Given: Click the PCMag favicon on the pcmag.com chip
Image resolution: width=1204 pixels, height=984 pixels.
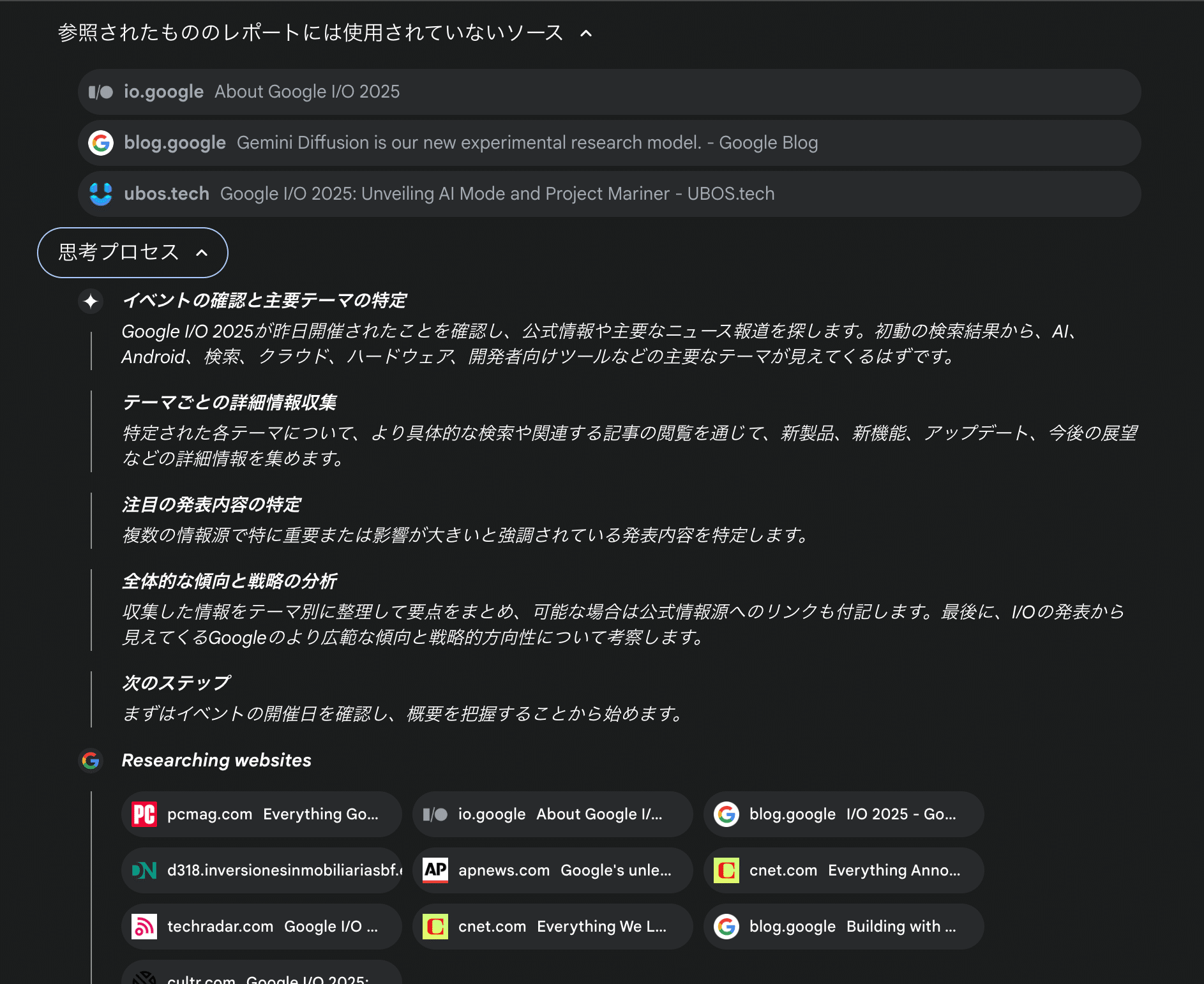Looking at the screenshot, I should click(x=144, y=814).
